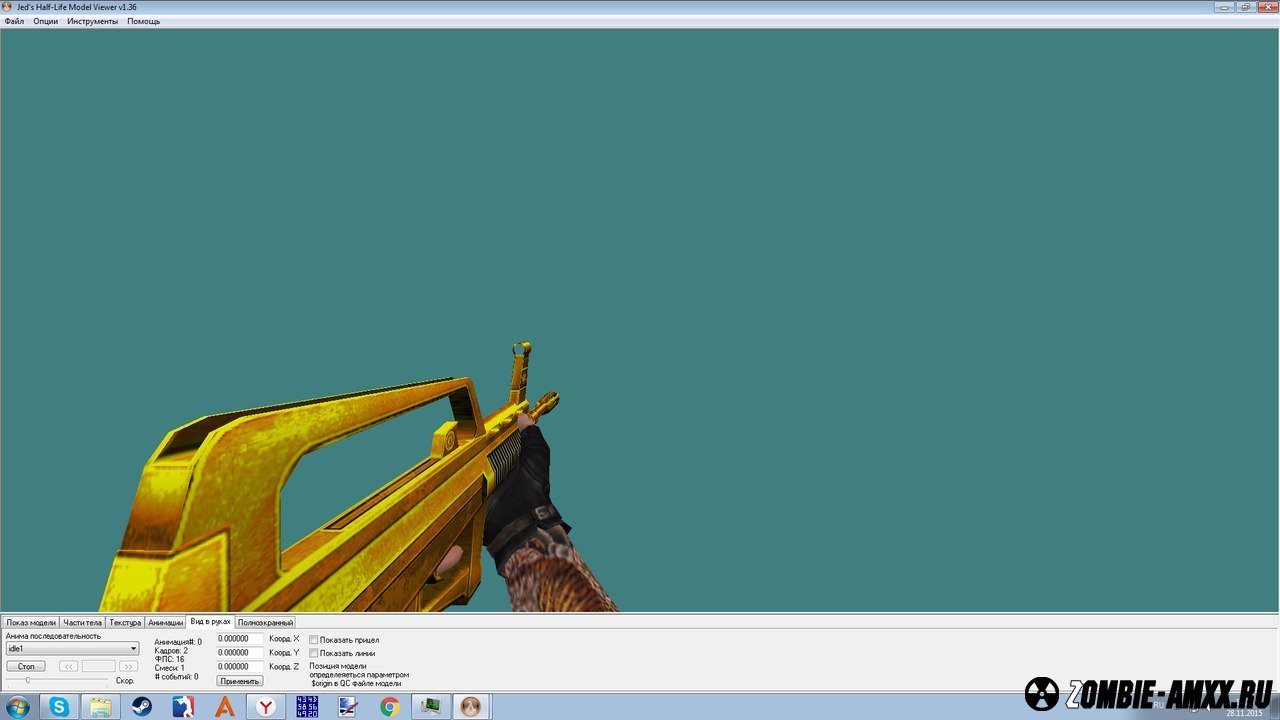Click the taskbar clock date 28.11.2015
The height and width of the screenshot is (720, 1280).
tap(1244, 713)
